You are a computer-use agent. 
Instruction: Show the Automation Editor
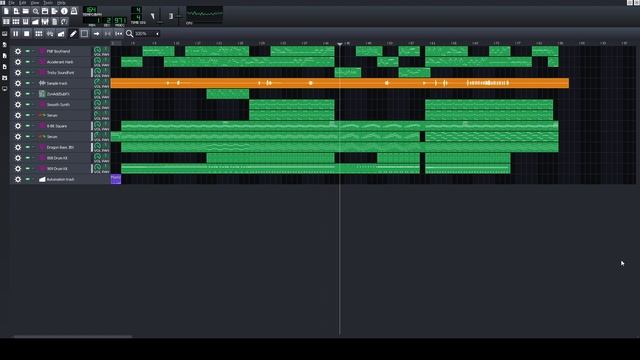(36, 21)
